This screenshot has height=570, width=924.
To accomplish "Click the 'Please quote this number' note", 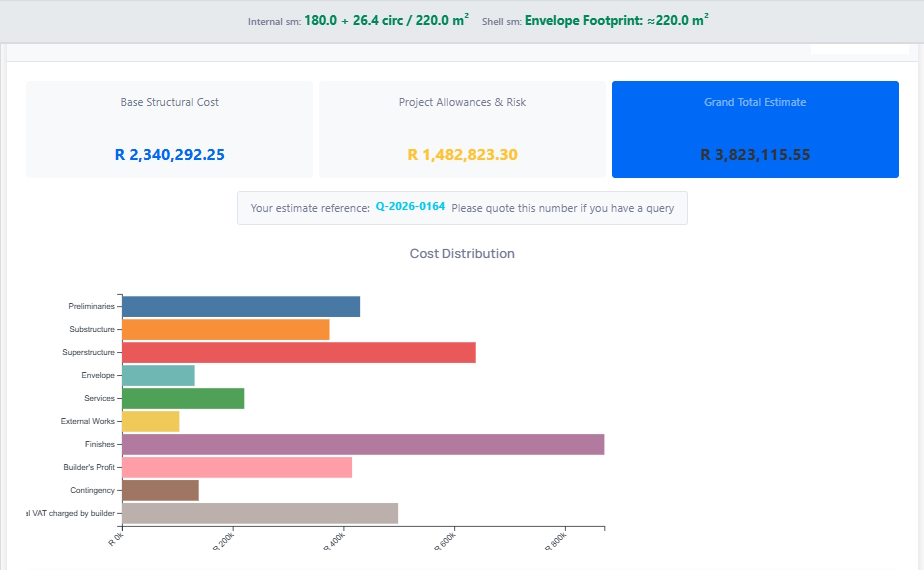I will (x=563, y=208).
